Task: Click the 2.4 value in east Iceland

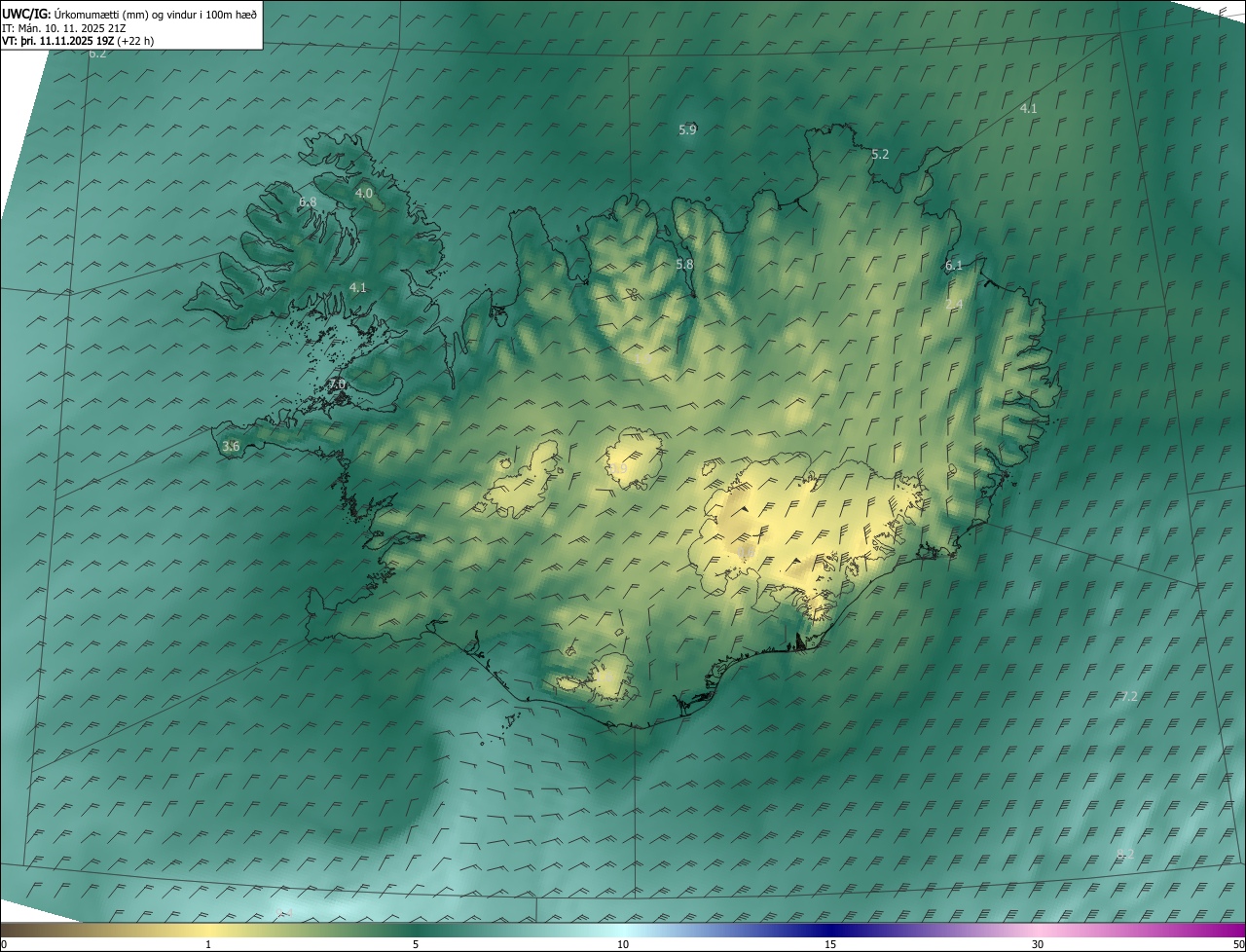Action: point(954,305)
